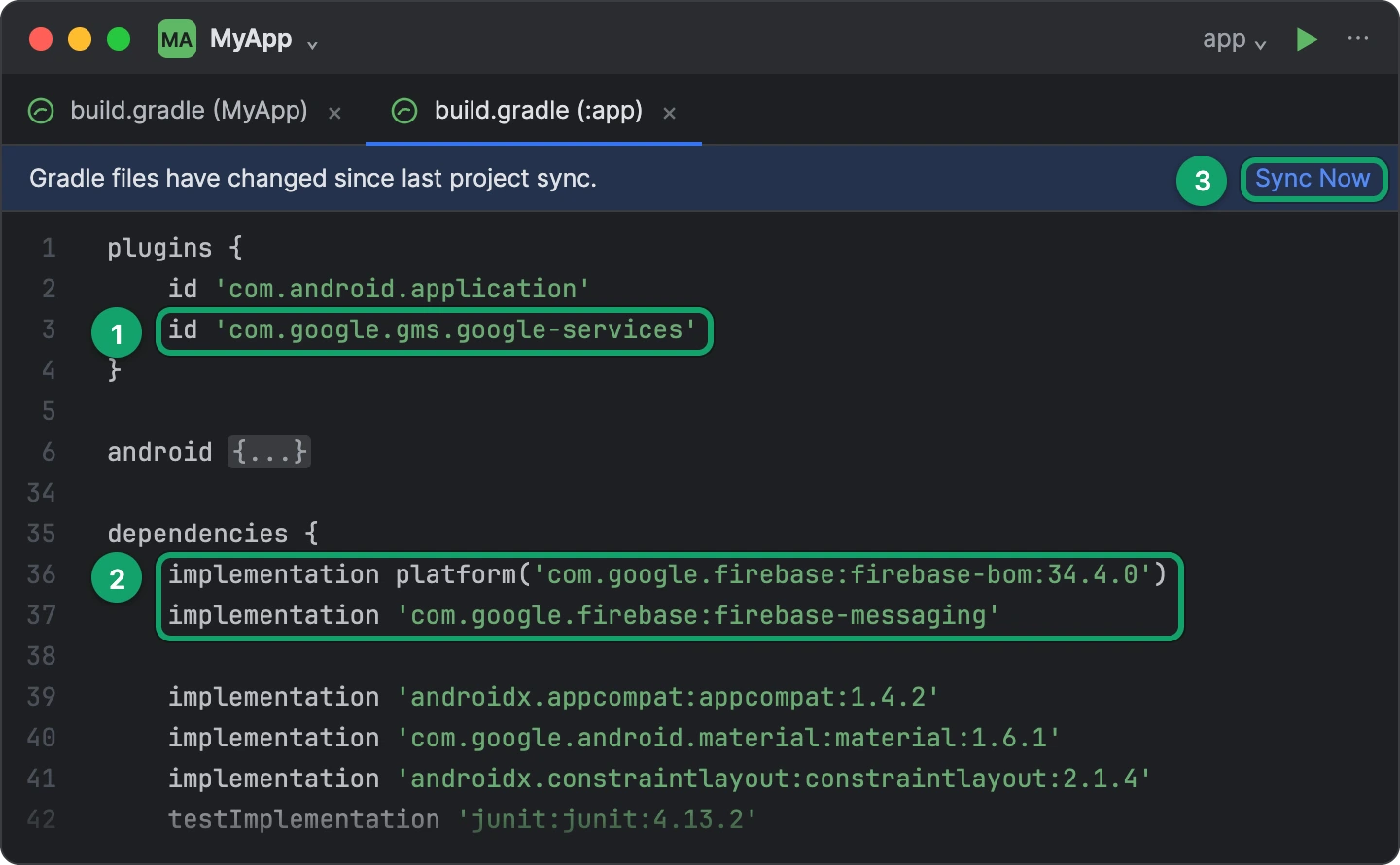Click the firebase-messaging implementation line
This screenshot has height=865, width=1400.
[x=584, y=615]
